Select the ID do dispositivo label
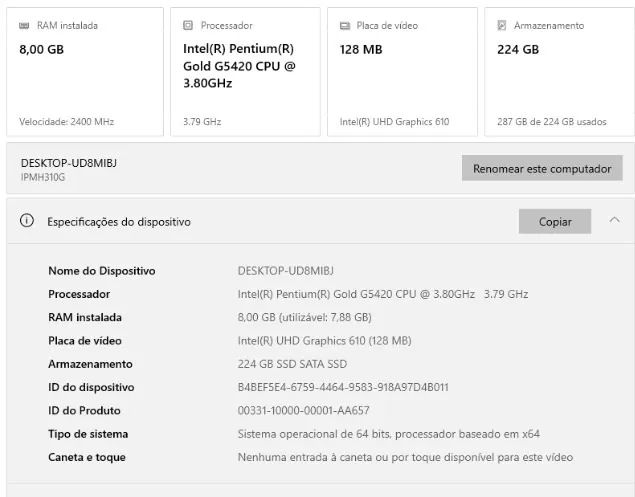 (91, 387)
